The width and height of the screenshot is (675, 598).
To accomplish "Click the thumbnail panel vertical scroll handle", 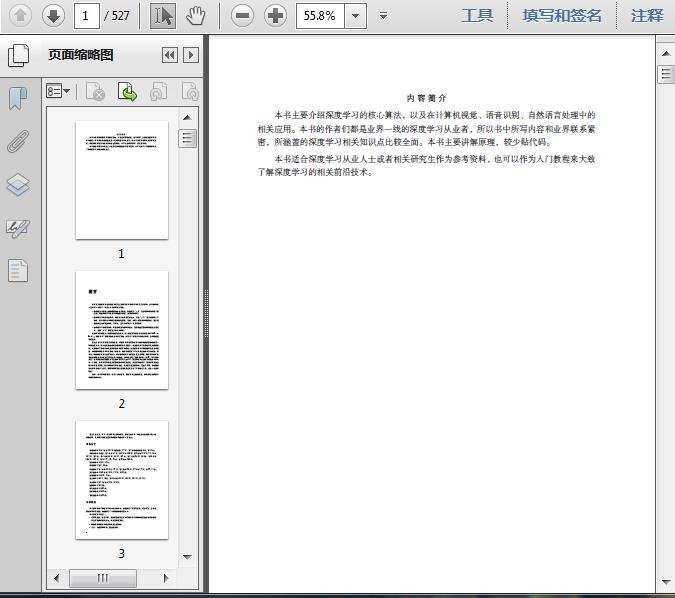I will tap(188, 138).
